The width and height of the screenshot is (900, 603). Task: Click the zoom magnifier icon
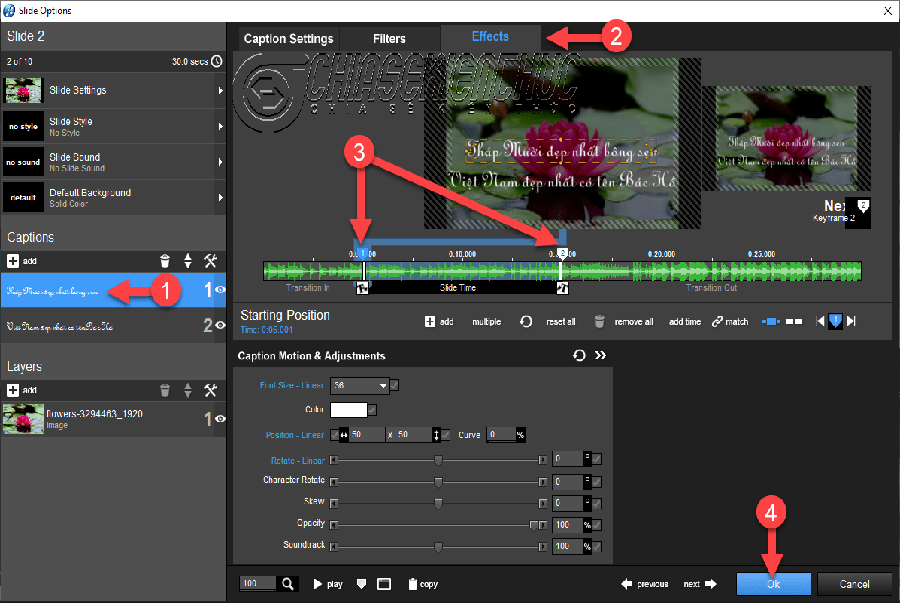tap(288, 584)
